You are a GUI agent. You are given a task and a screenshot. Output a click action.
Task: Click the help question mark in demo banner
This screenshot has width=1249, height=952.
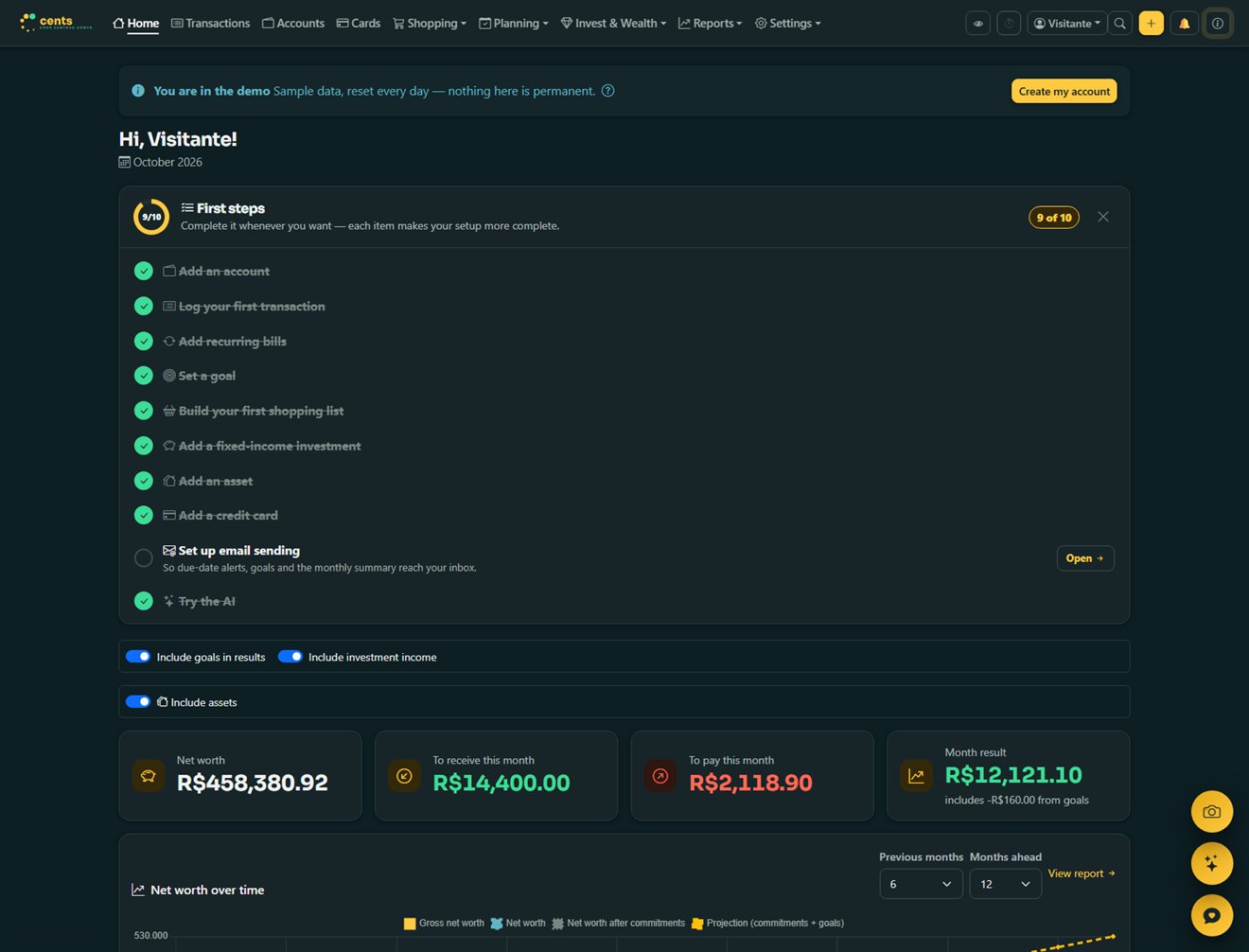pos(608,91)
